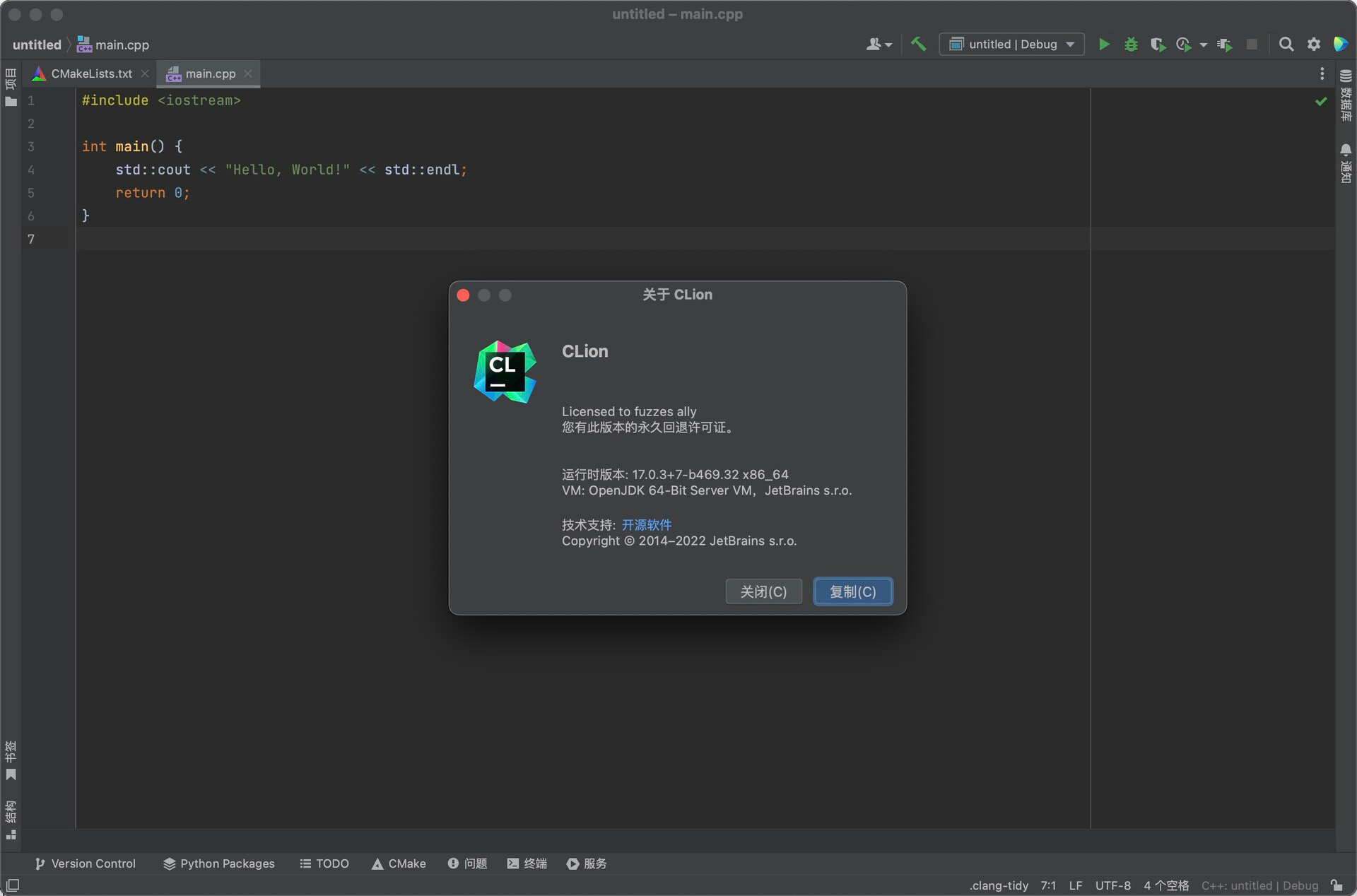This screenshot has width=1357, height=896.
Task: Click the #include <iostream> line
Action: (161, 100)
